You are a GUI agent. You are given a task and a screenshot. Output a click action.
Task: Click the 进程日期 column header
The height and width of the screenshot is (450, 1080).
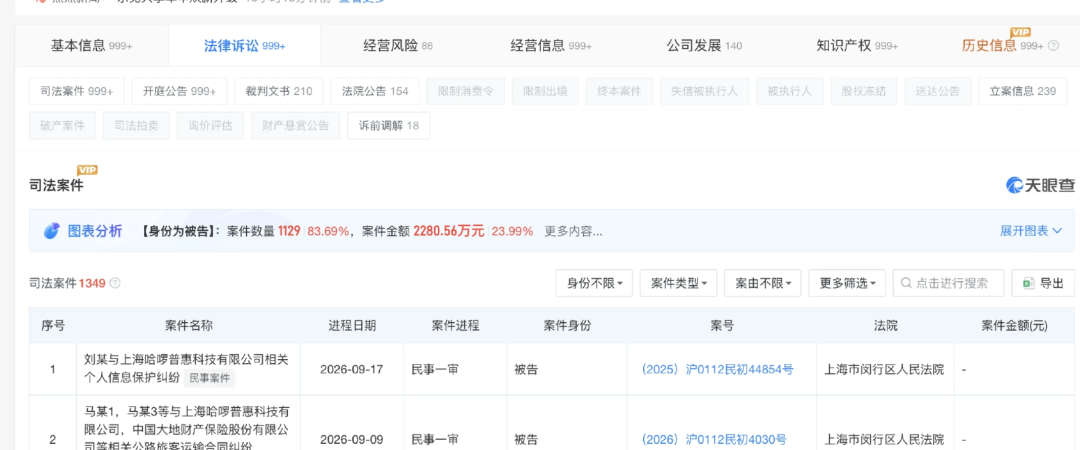pyautogui.click(x=352, y=326)
